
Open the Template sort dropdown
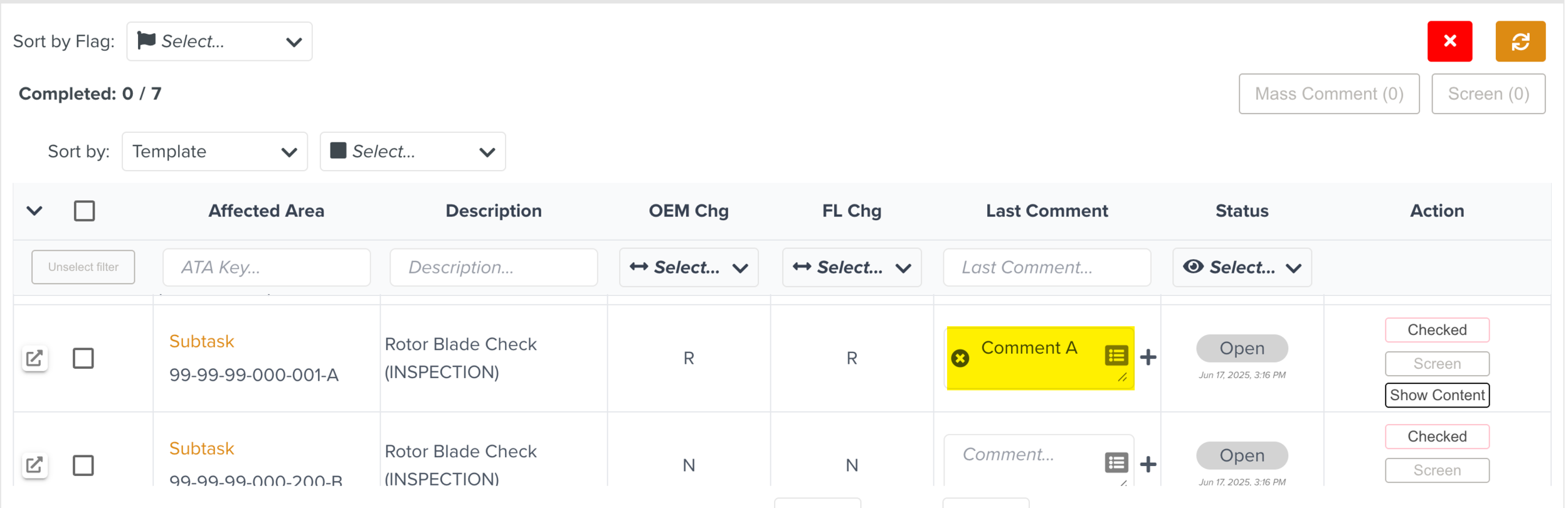tap(215, 151)
